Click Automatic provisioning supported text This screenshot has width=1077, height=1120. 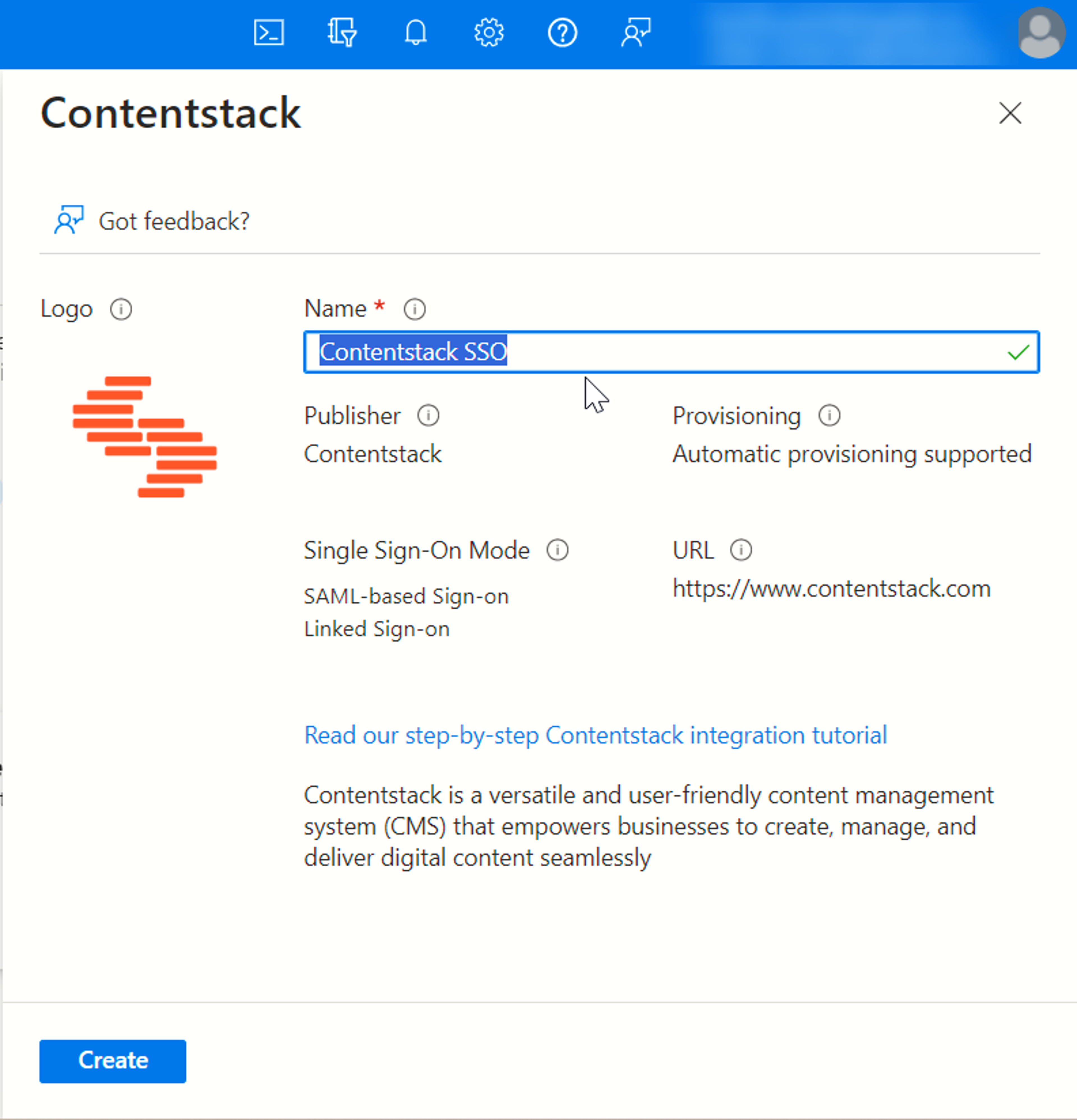[852, 454]
